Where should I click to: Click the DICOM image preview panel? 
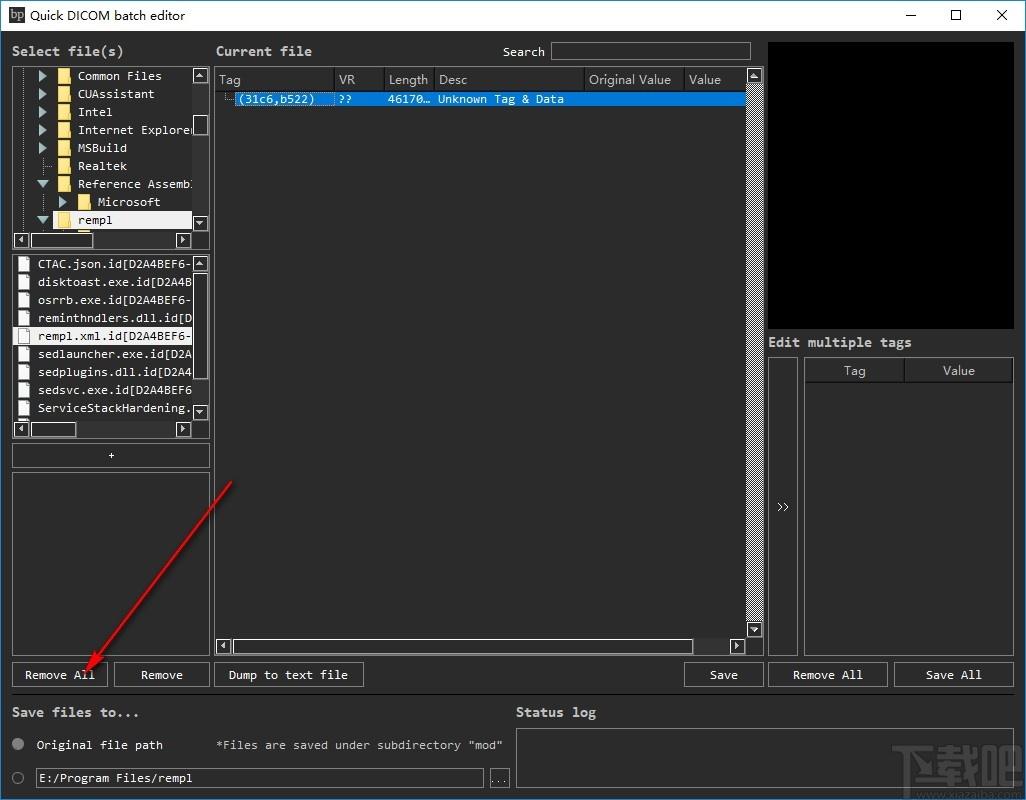point(891,186)
